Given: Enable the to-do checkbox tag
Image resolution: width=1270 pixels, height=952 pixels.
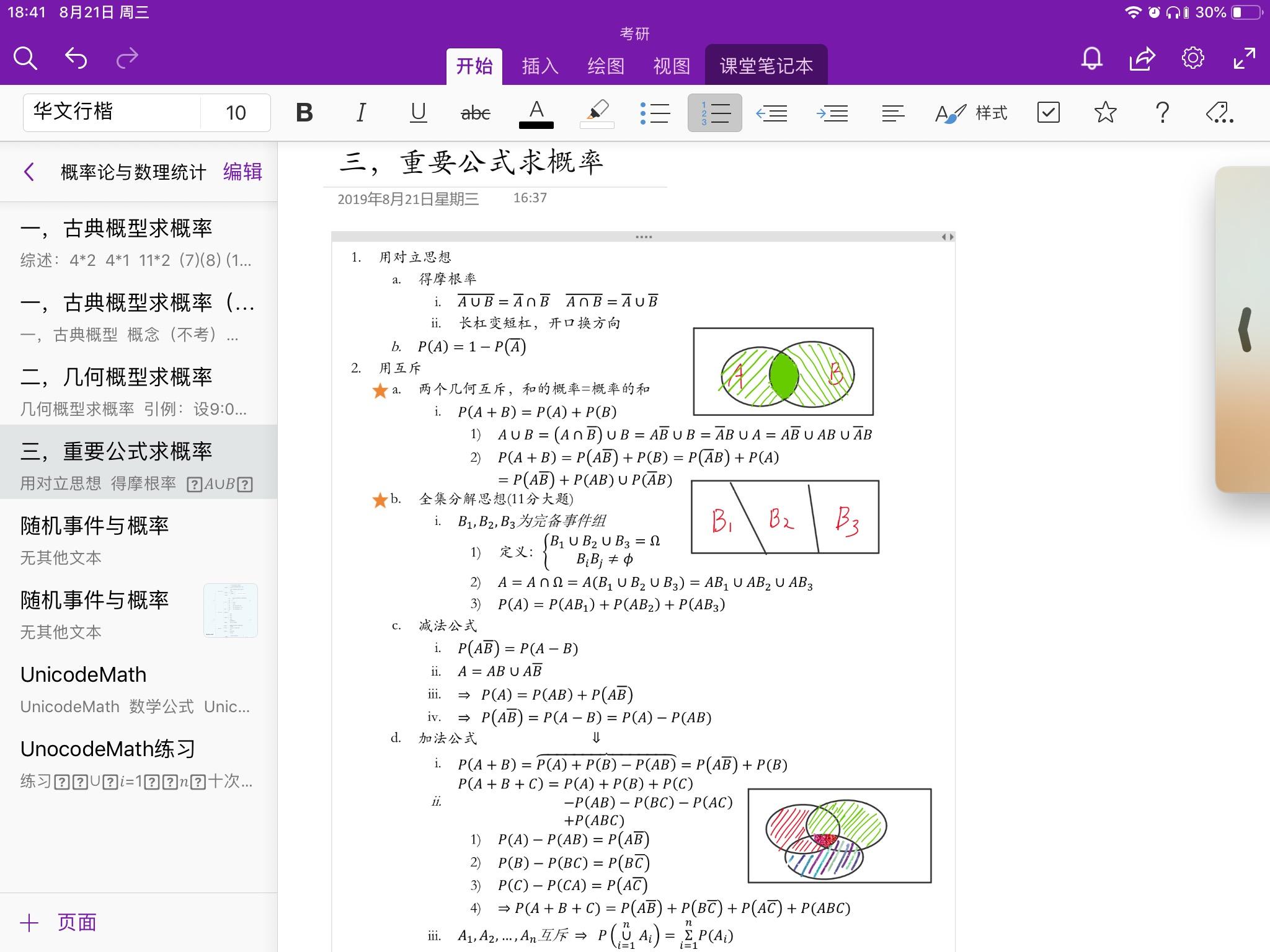Looking at the screenshot, I should pos(1048,112).
